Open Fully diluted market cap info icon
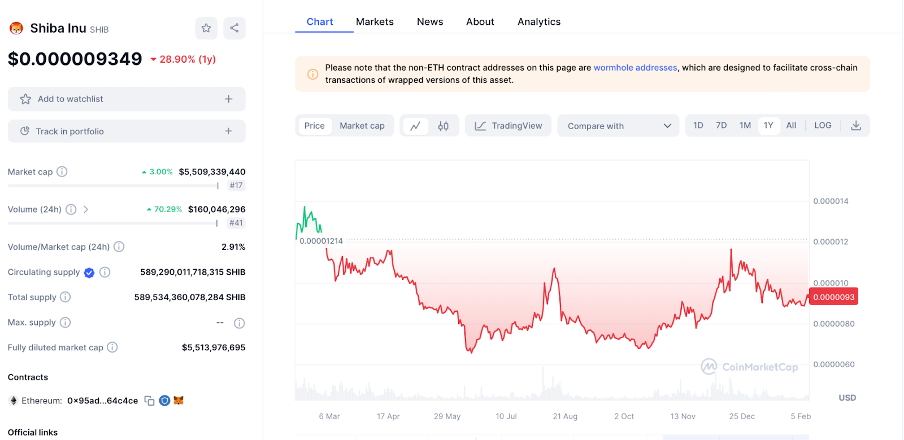 (112, 348)
